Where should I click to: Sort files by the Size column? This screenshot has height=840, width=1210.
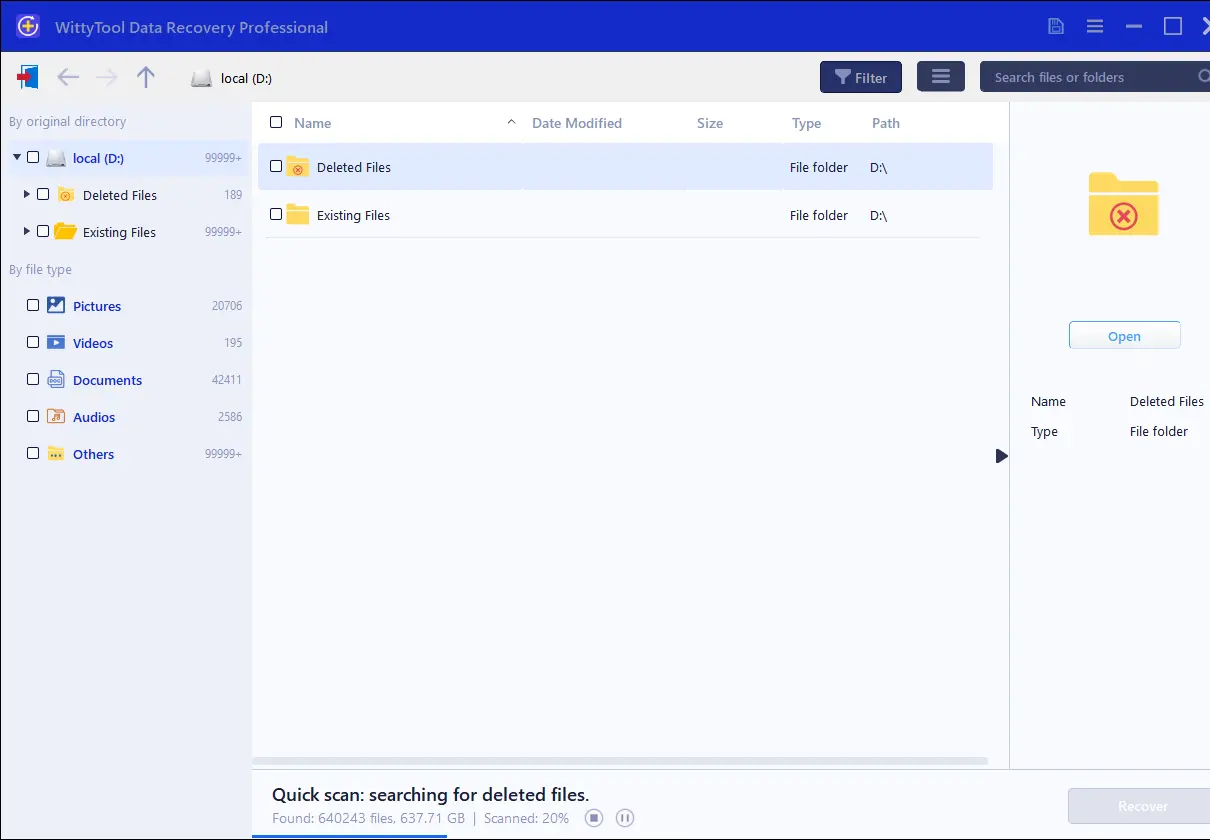pos(710,123)
